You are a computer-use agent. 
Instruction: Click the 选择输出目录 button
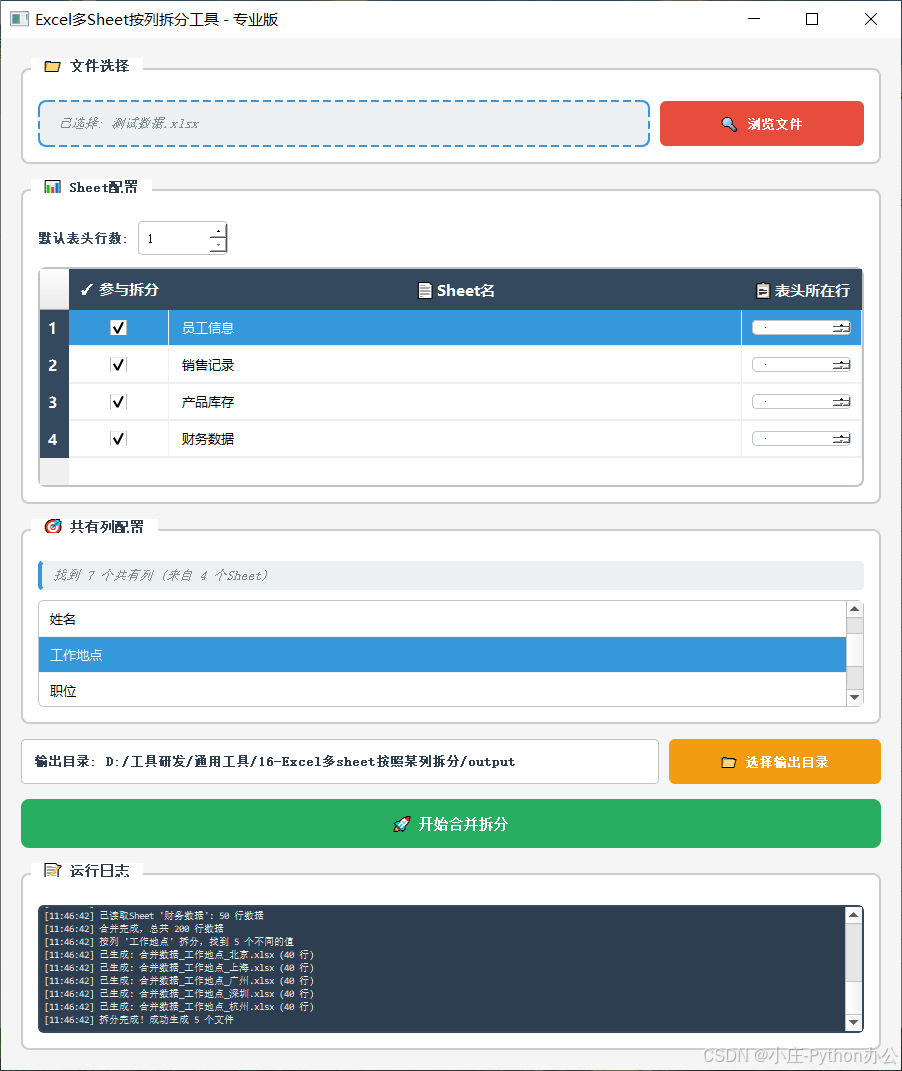pos(774,762)
